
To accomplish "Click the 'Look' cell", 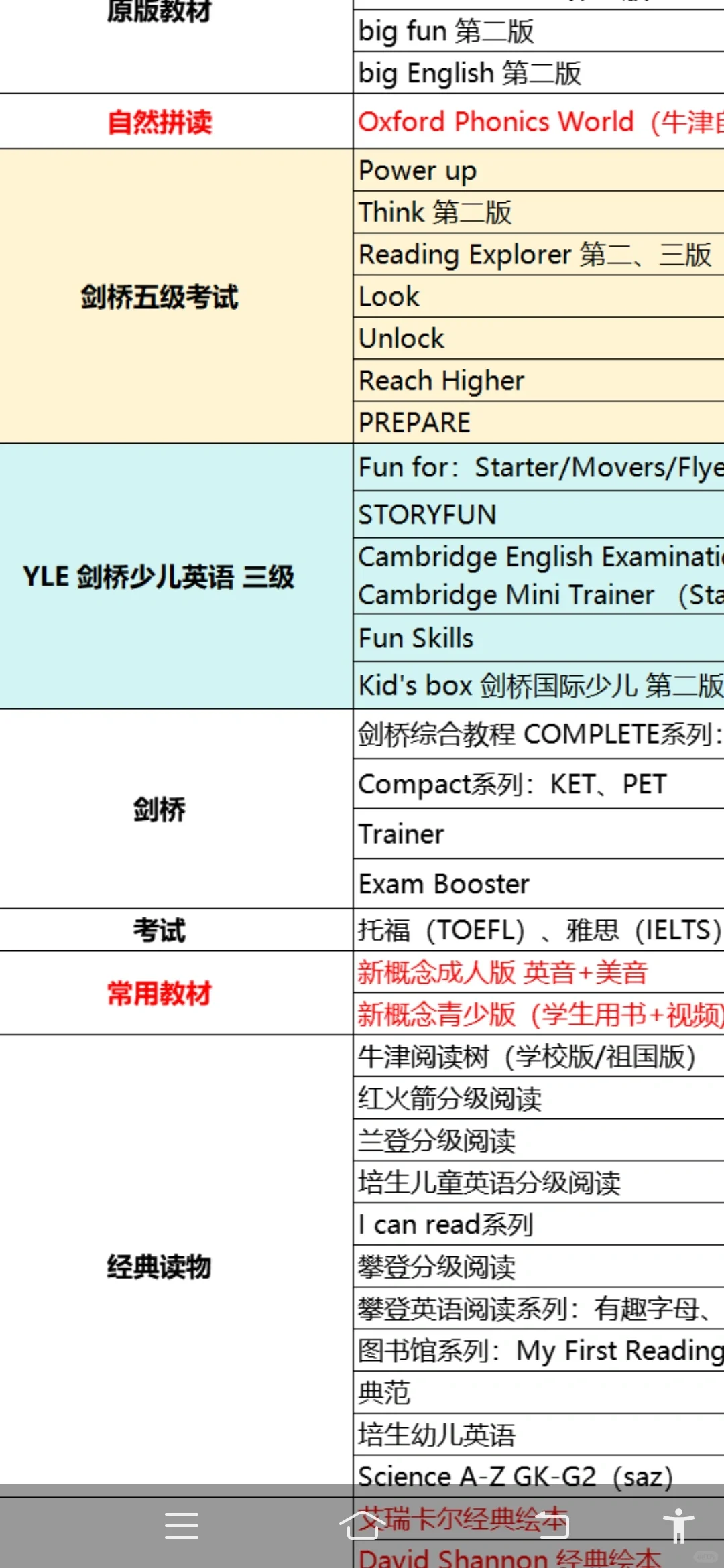I will 539,297.
